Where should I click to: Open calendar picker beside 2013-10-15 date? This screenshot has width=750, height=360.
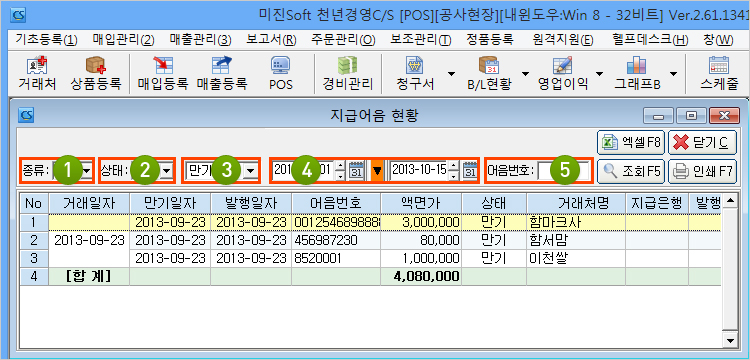point(471,170)
